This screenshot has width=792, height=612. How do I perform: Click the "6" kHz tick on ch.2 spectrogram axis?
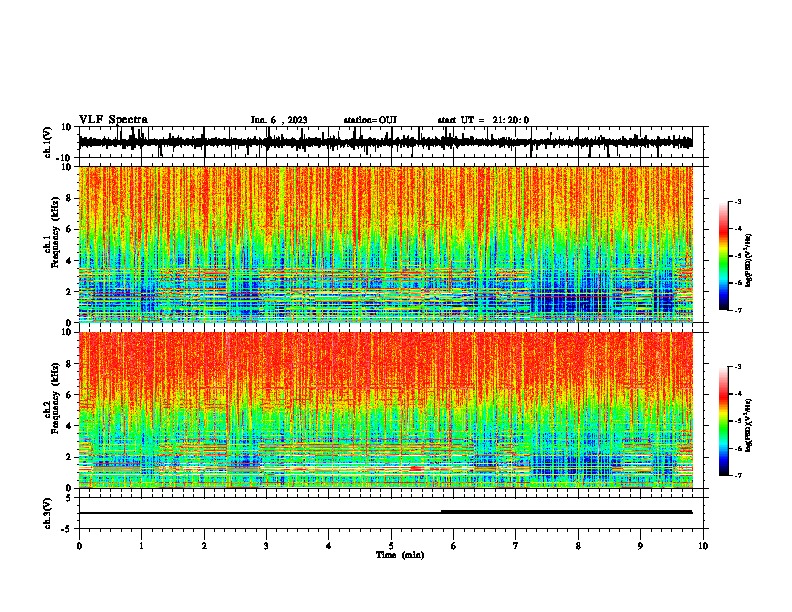tap(69, 395)
